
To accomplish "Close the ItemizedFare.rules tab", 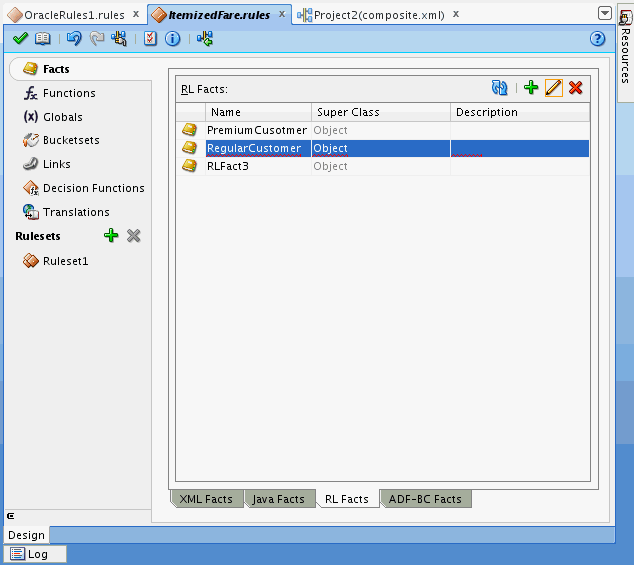I will 282,14.
